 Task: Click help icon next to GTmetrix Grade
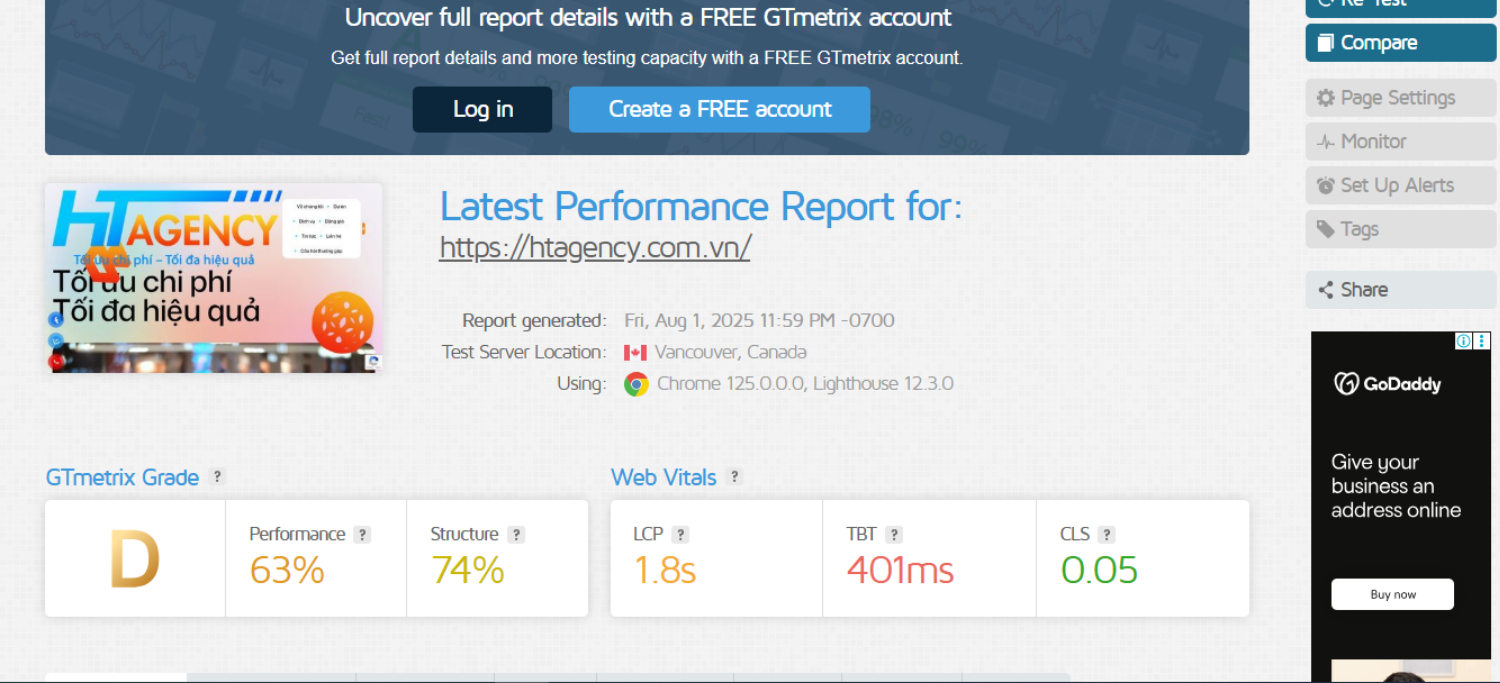pyautogui.click(x=217, y=477)
